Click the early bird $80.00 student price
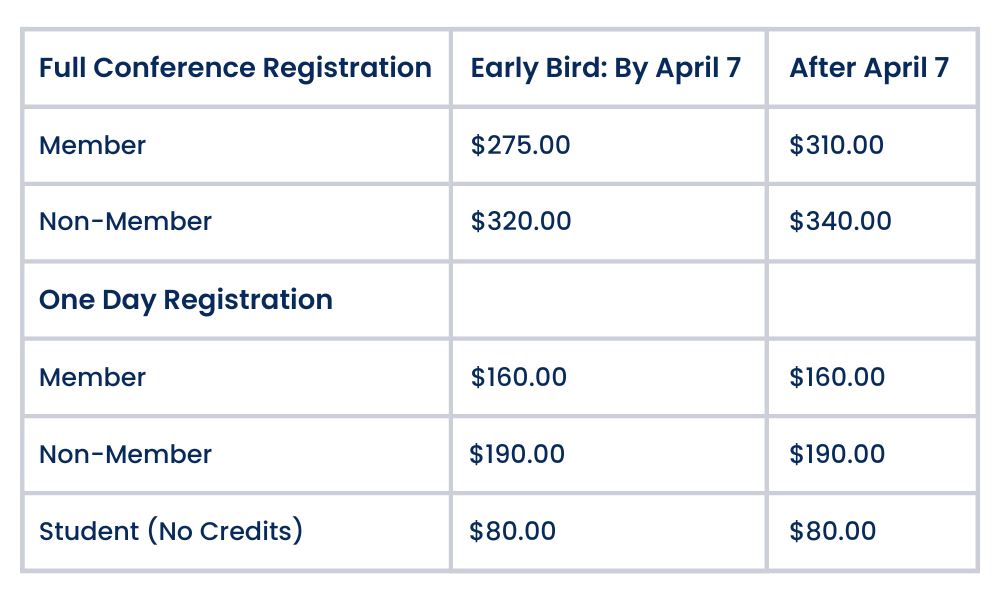The width and height of the screenshot is (1000, 600). pyautogui.click(x=512, y=530)
